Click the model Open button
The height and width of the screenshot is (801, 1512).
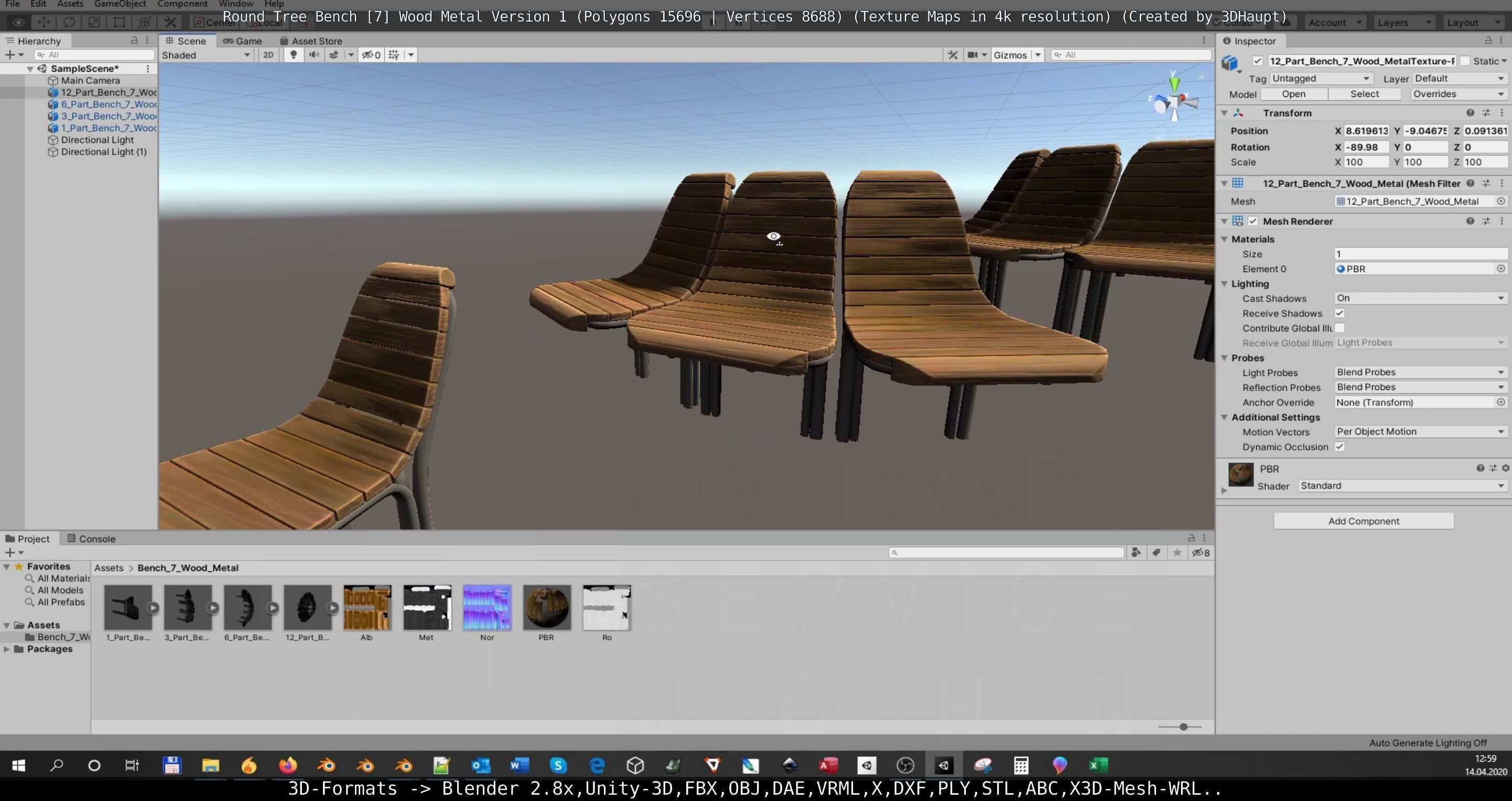pos(1293,94)
